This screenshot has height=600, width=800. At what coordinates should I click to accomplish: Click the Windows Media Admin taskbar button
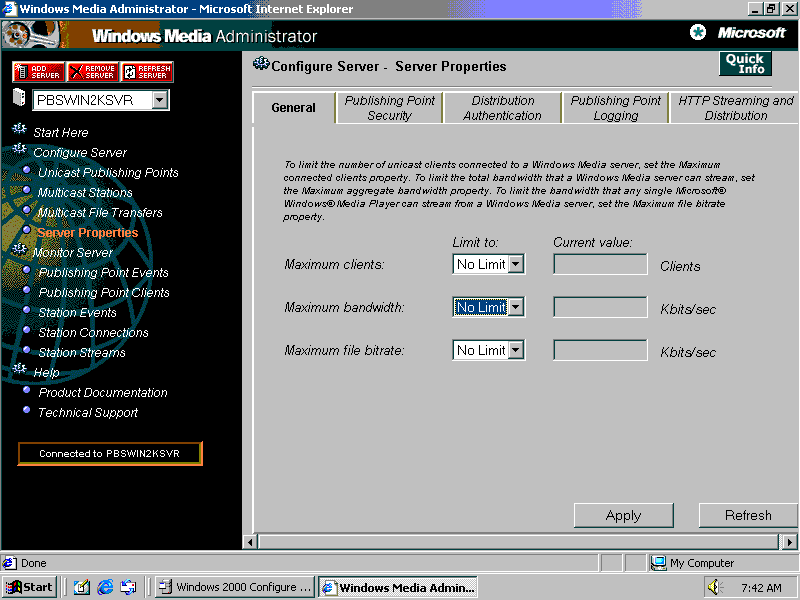pyautogui.click(x=398, y=587)
